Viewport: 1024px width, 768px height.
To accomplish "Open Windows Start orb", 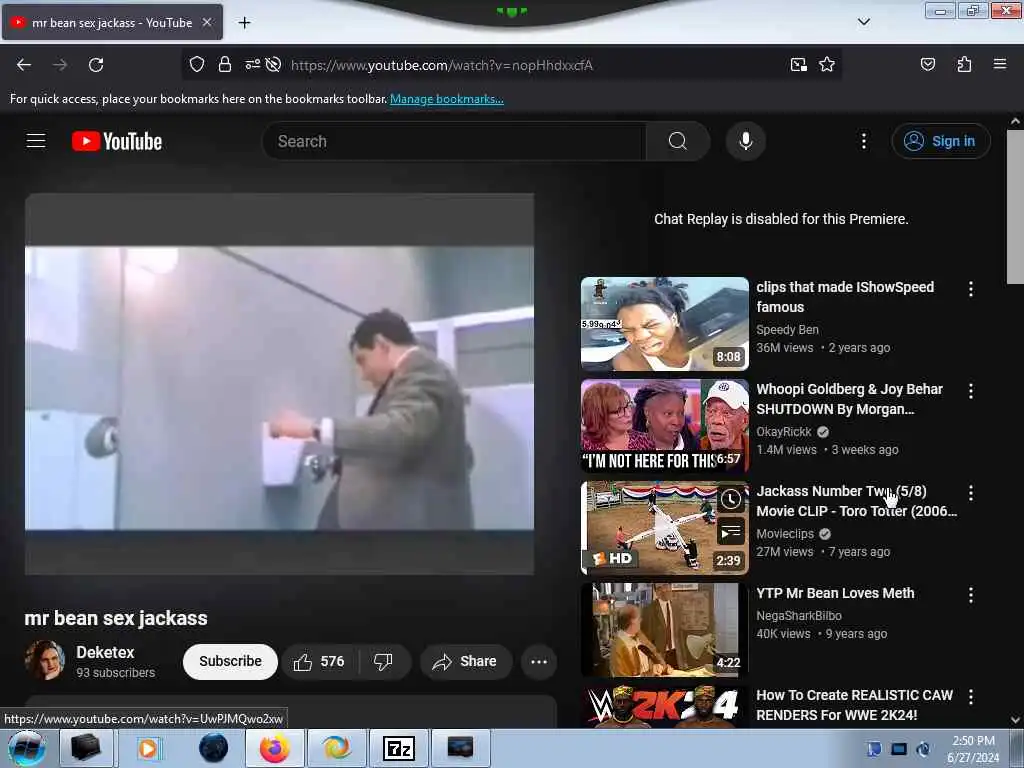I will coord(27,748).
